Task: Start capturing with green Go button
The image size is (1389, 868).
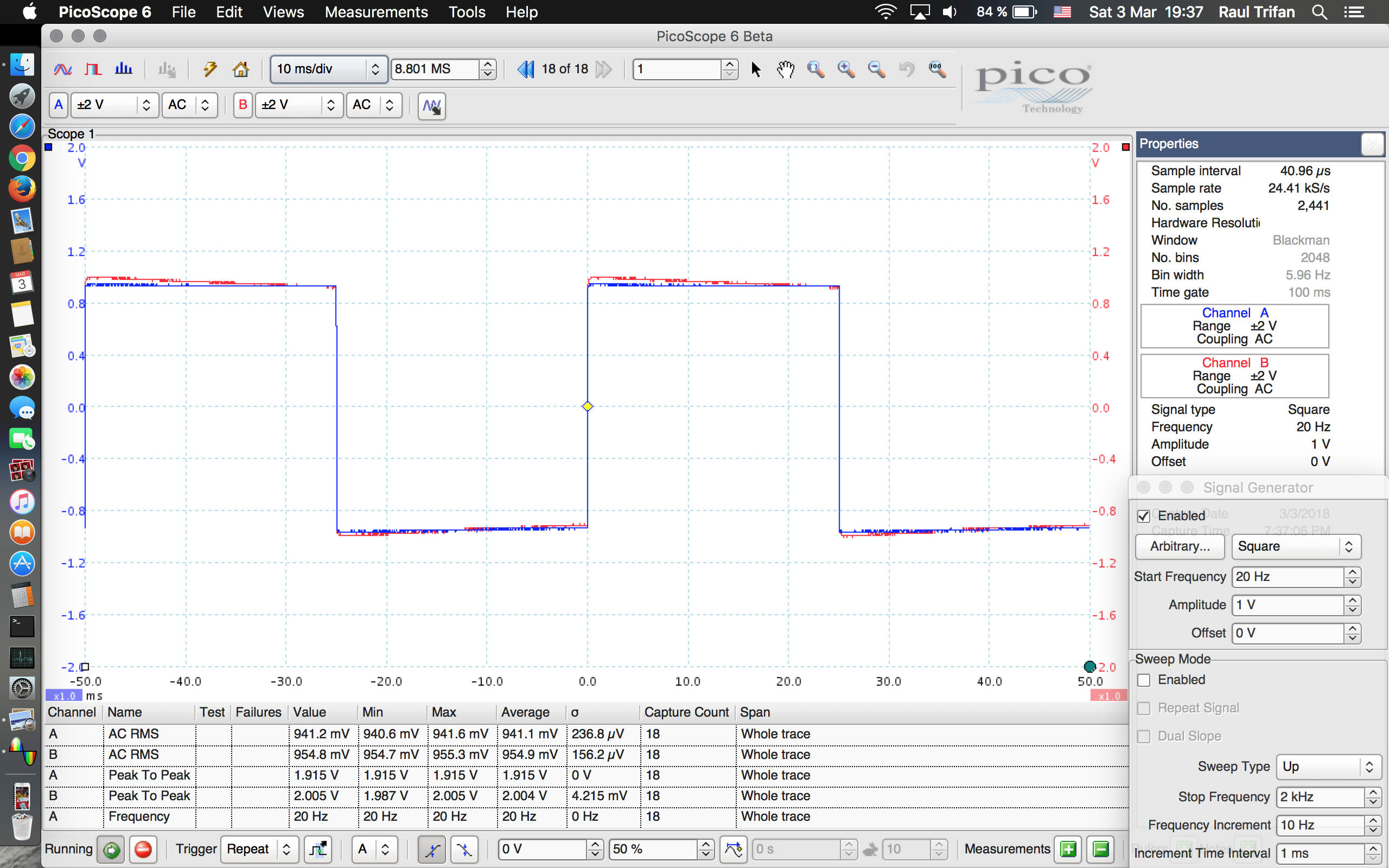Action: tap(111, 850)
